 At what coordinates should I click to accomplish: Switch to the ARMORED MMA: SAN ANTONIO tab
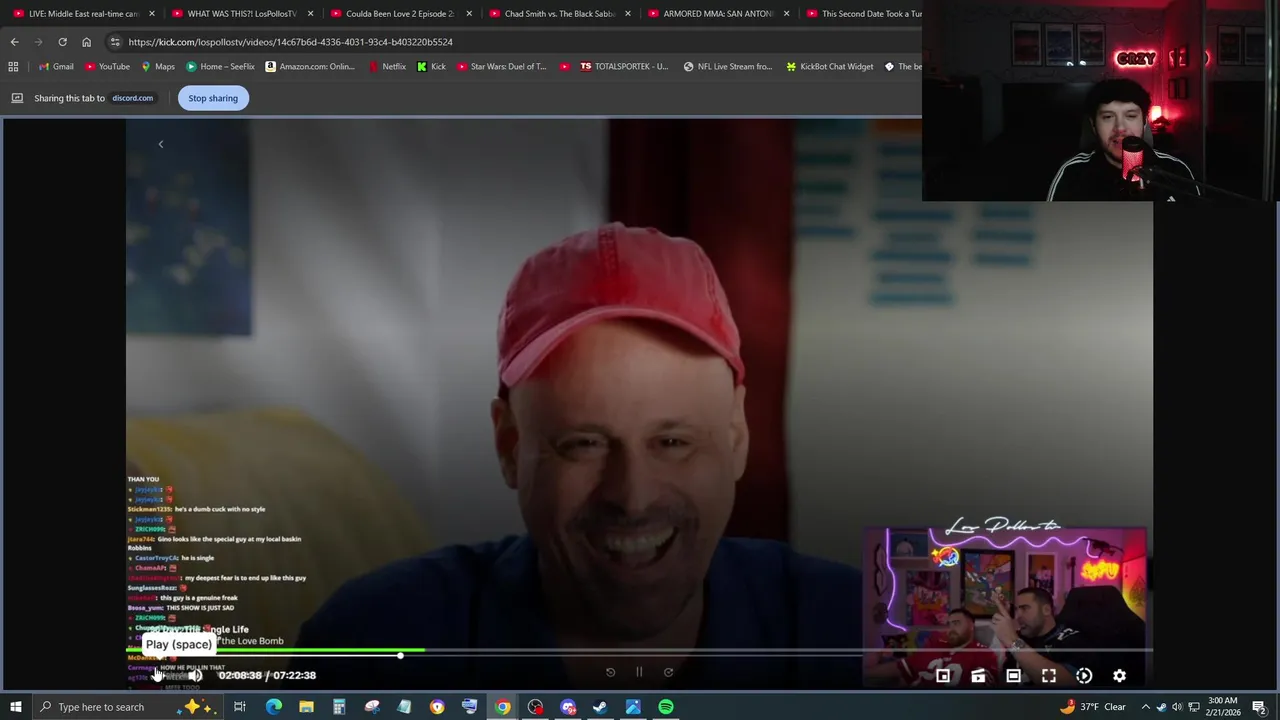(717, 14)
